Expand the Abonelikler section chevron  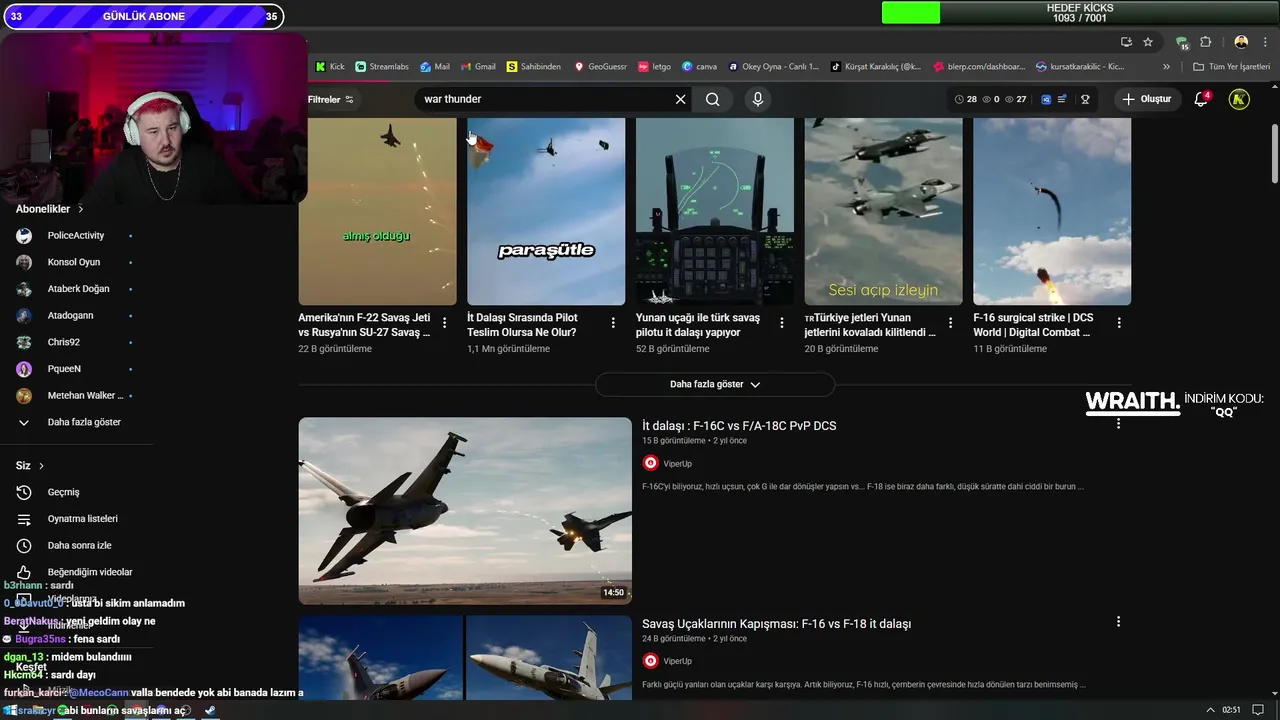81,209
